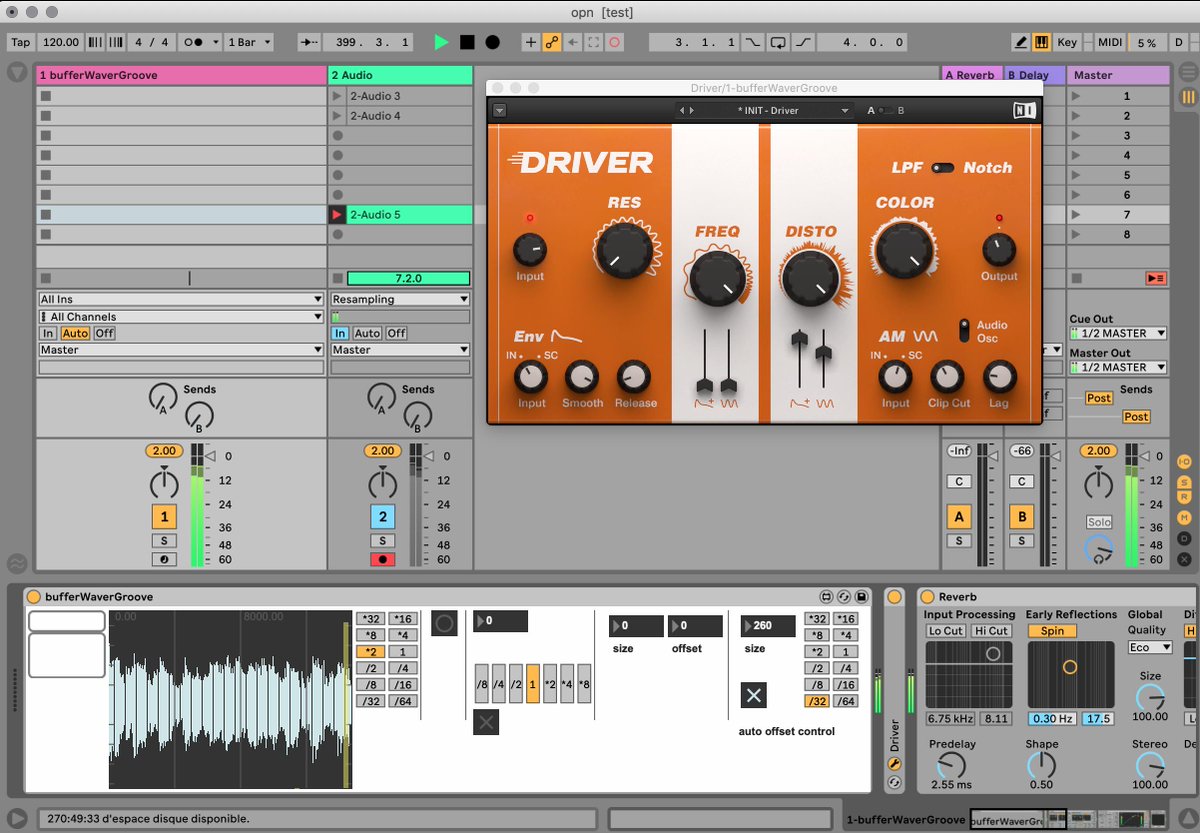
Task: Toggle the computer MIDI keyboard icon
Action: tap(1041, 42)
